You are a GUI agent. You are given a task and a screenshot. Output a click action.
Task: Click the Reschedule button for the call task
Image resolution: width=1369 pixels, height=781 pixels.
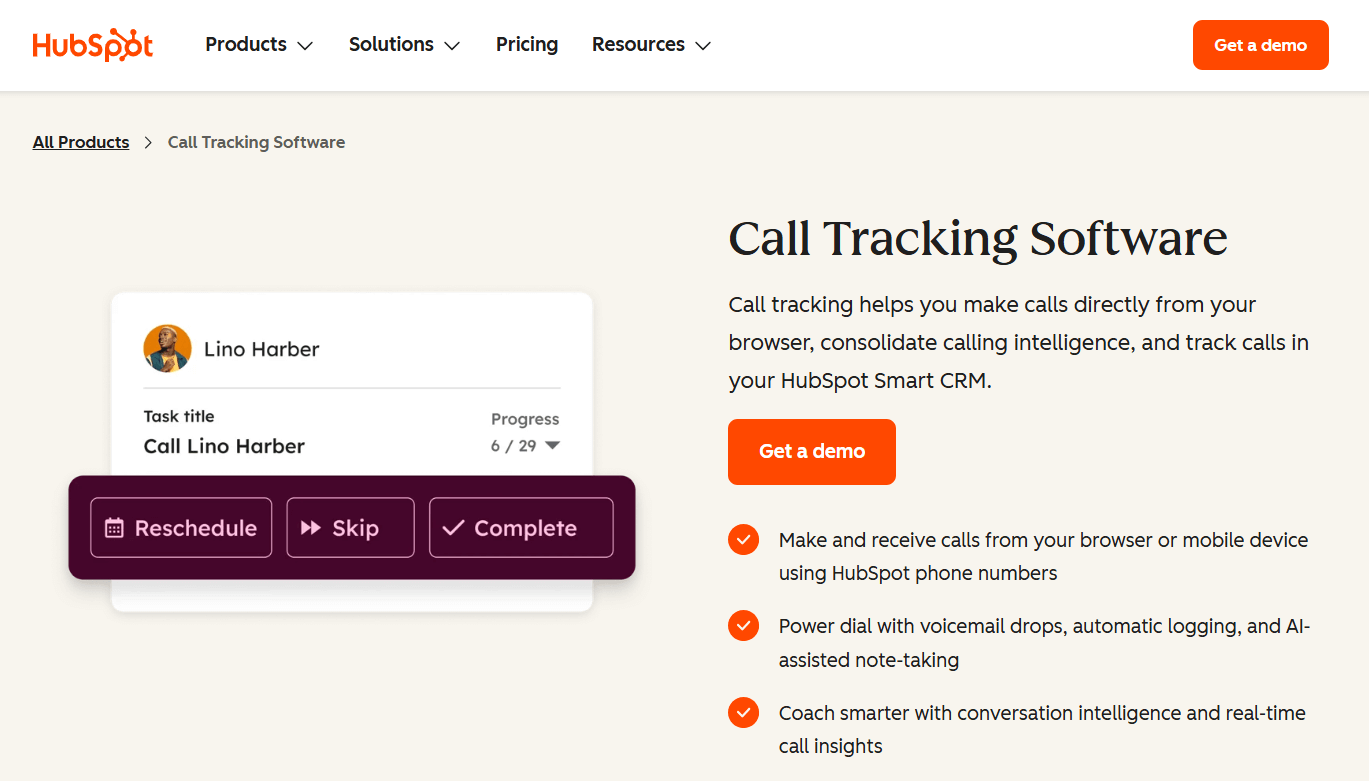[181, 527]
